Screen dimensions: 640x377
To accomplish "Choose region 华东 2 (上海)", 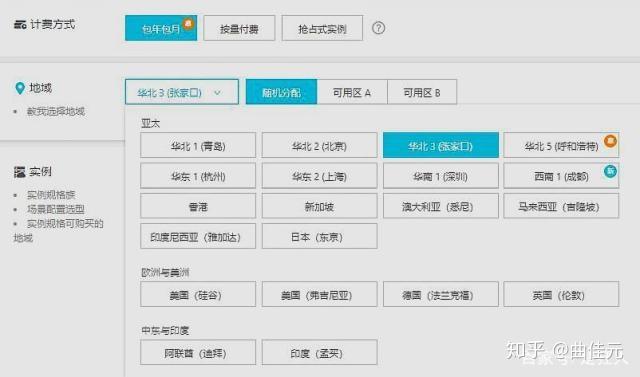I will click(319, 176).
